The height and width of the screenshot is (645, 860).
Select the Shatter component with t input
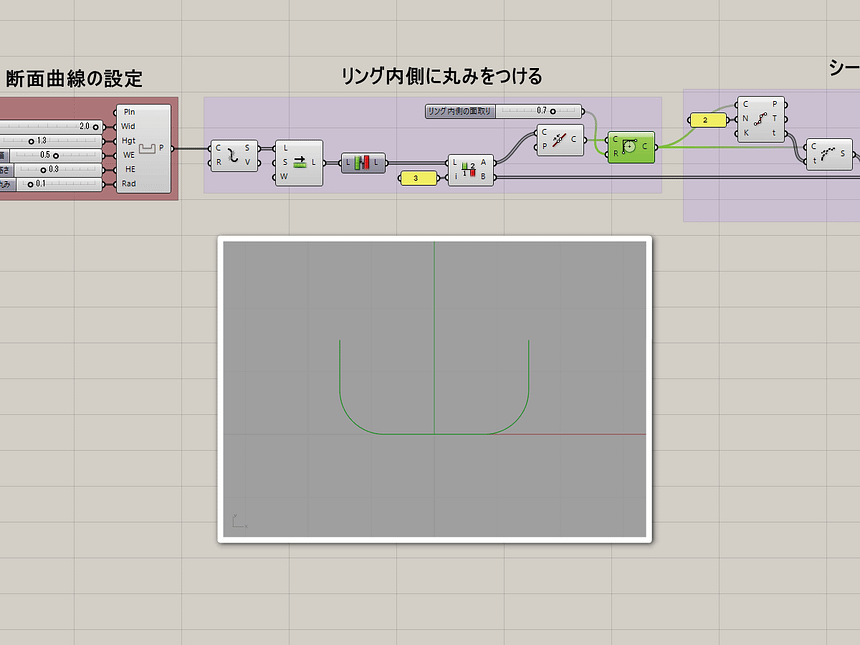830,153
